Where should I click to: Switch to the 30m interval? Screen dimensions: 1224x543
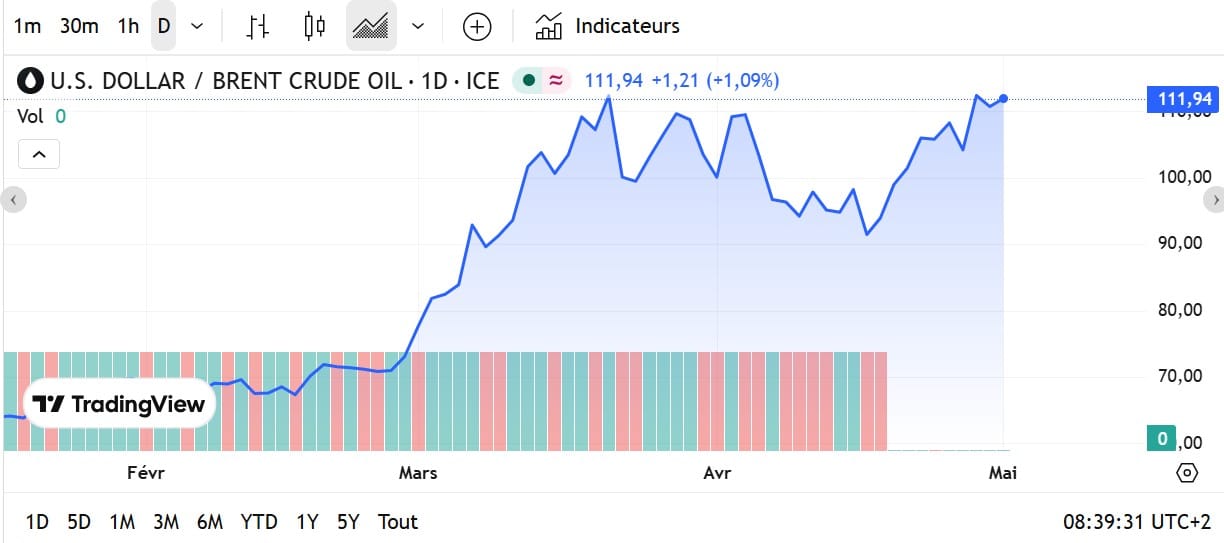point(79,26)
